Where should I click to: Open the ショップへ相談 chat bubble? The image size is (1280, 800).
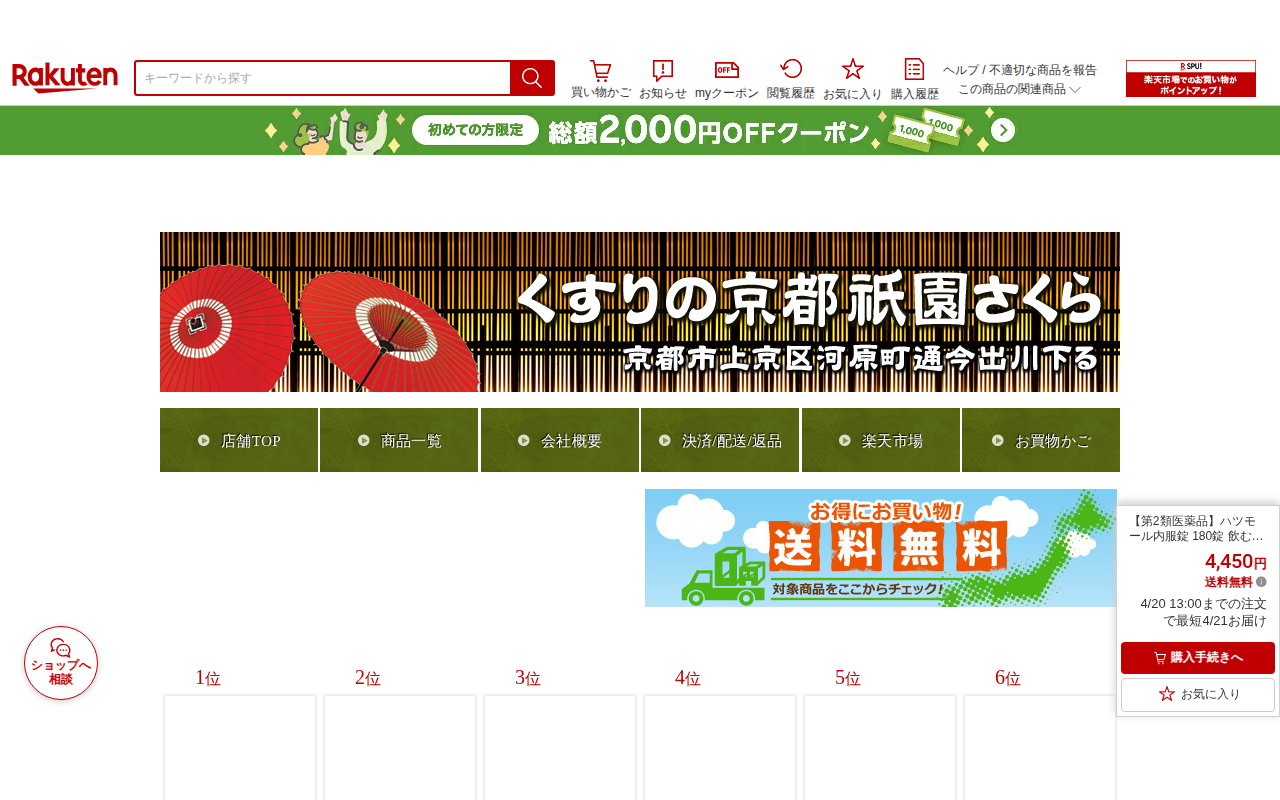[61, 663]
